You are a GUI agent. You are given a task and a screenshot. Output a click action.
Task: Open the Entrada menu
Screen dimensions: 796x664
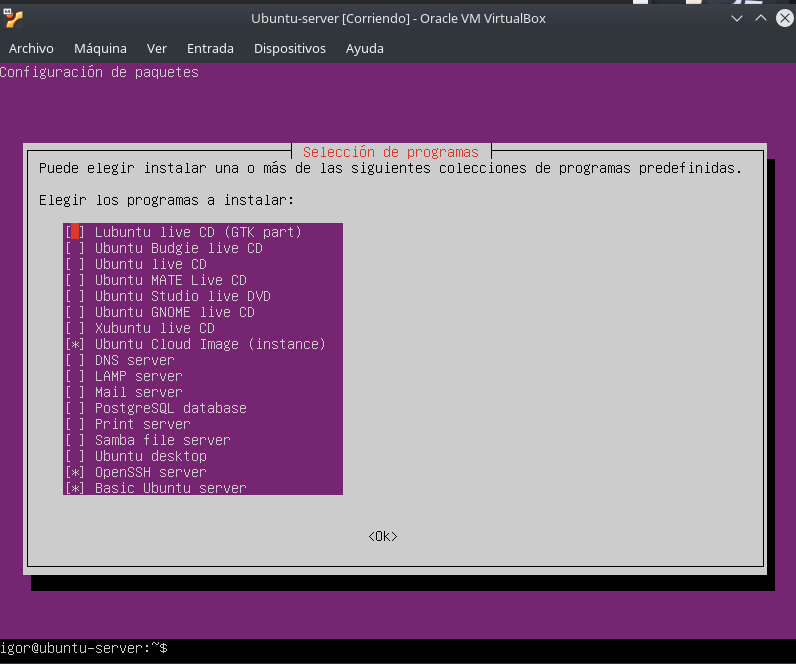[210, 49]
